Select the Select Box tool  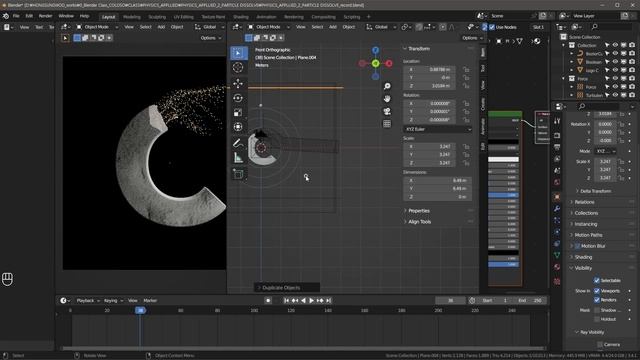238,53
